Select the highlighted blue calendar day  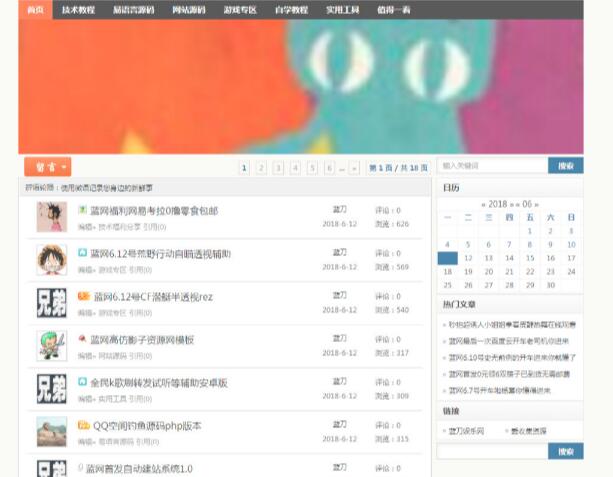coord(448,258)
